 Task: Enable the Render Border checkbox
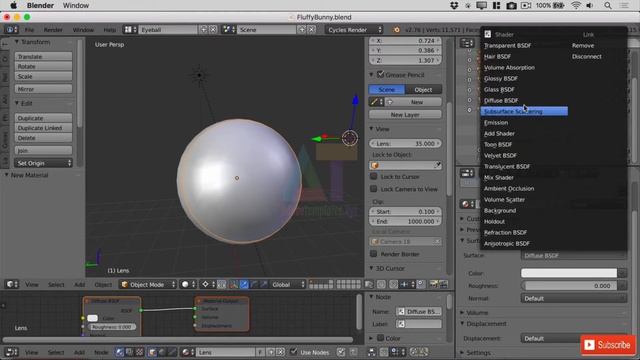[373, 253]
